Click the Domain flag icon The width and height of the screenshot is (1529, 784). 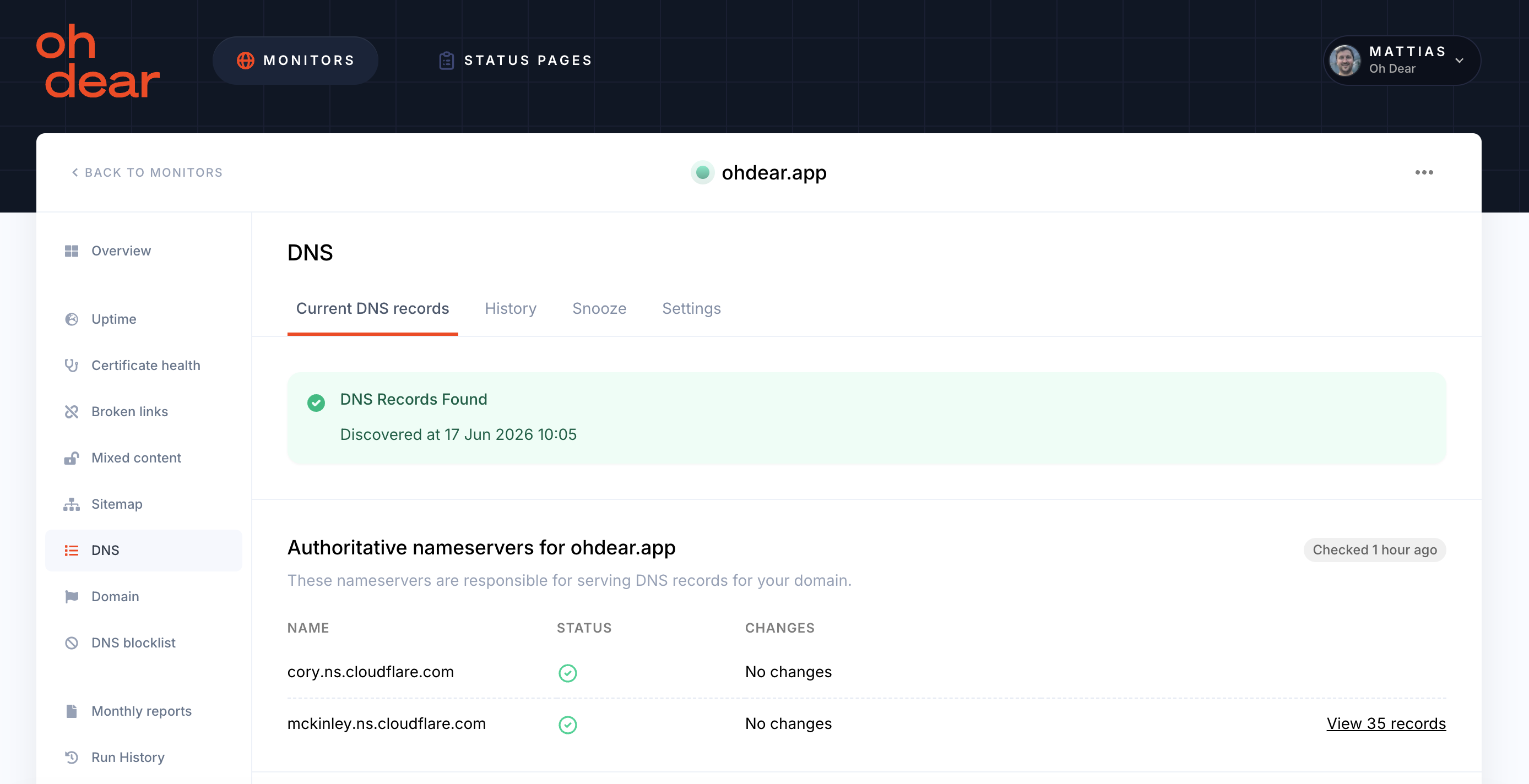[x=71, y=597]
